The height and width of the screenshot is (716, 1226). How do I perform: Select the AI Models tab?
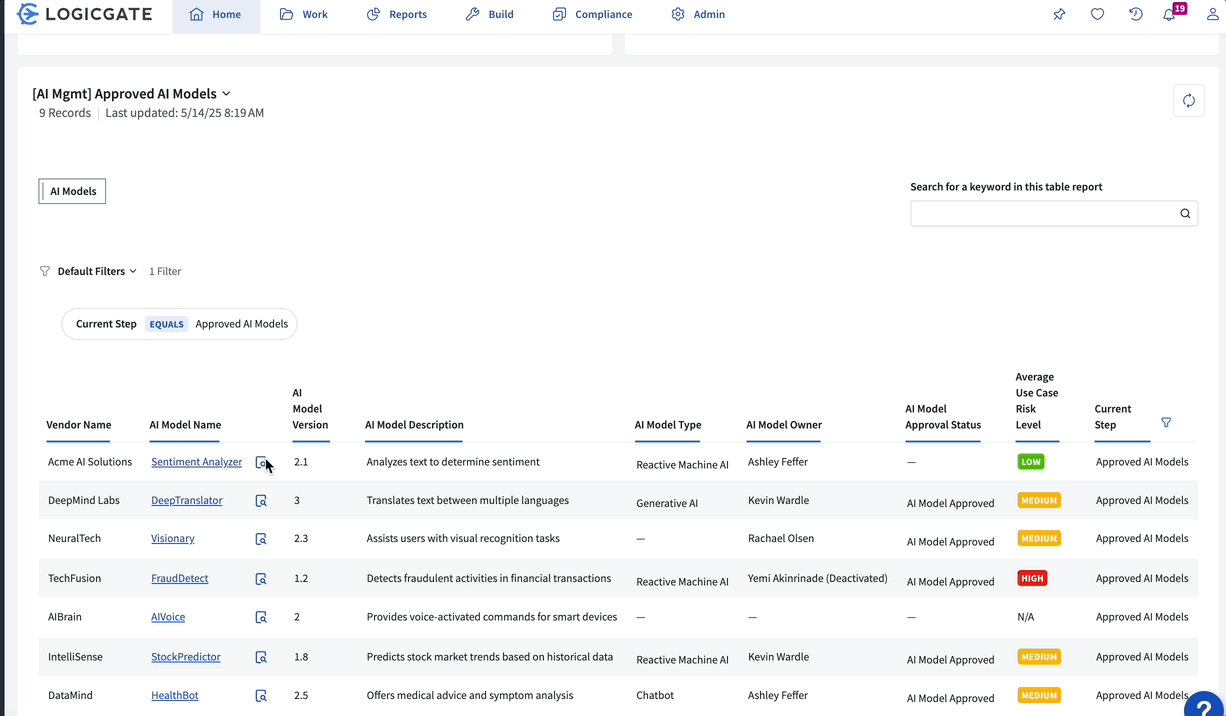72,191
